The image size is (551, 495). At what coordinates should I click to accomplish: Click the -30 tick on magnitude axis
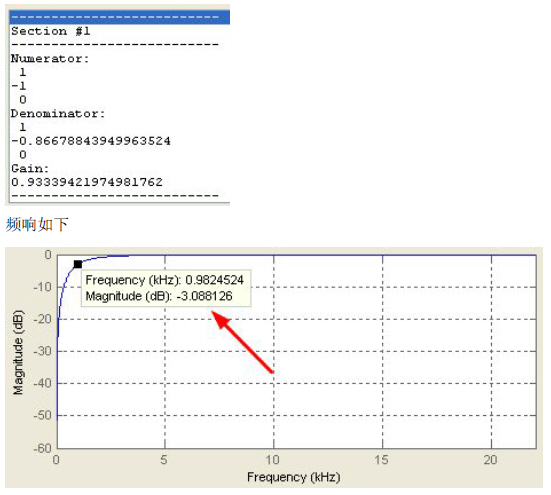(43, 351)
